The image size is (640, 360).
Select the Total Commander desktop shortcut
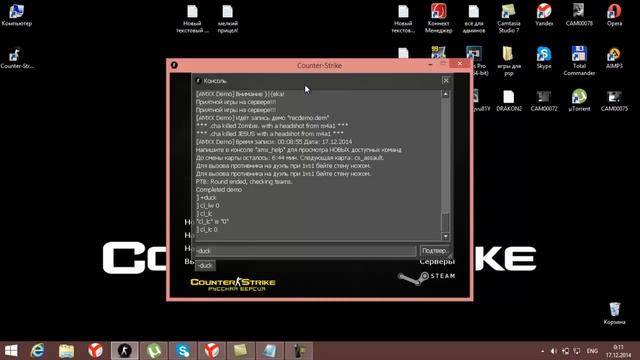coord(579,61)
